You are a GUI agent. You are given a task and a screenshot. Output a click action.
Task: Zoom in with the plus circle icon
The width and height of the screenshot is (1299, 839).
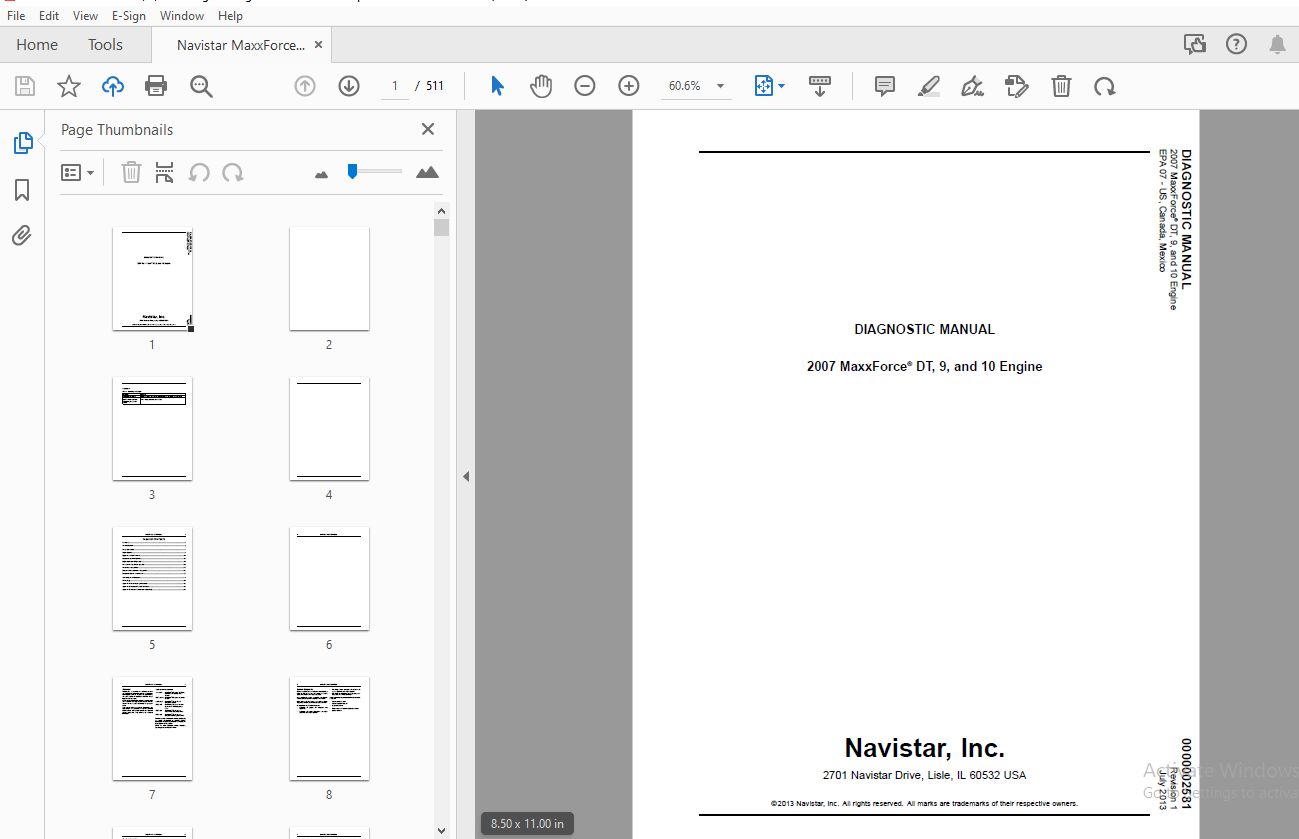(x=629, y=86)
